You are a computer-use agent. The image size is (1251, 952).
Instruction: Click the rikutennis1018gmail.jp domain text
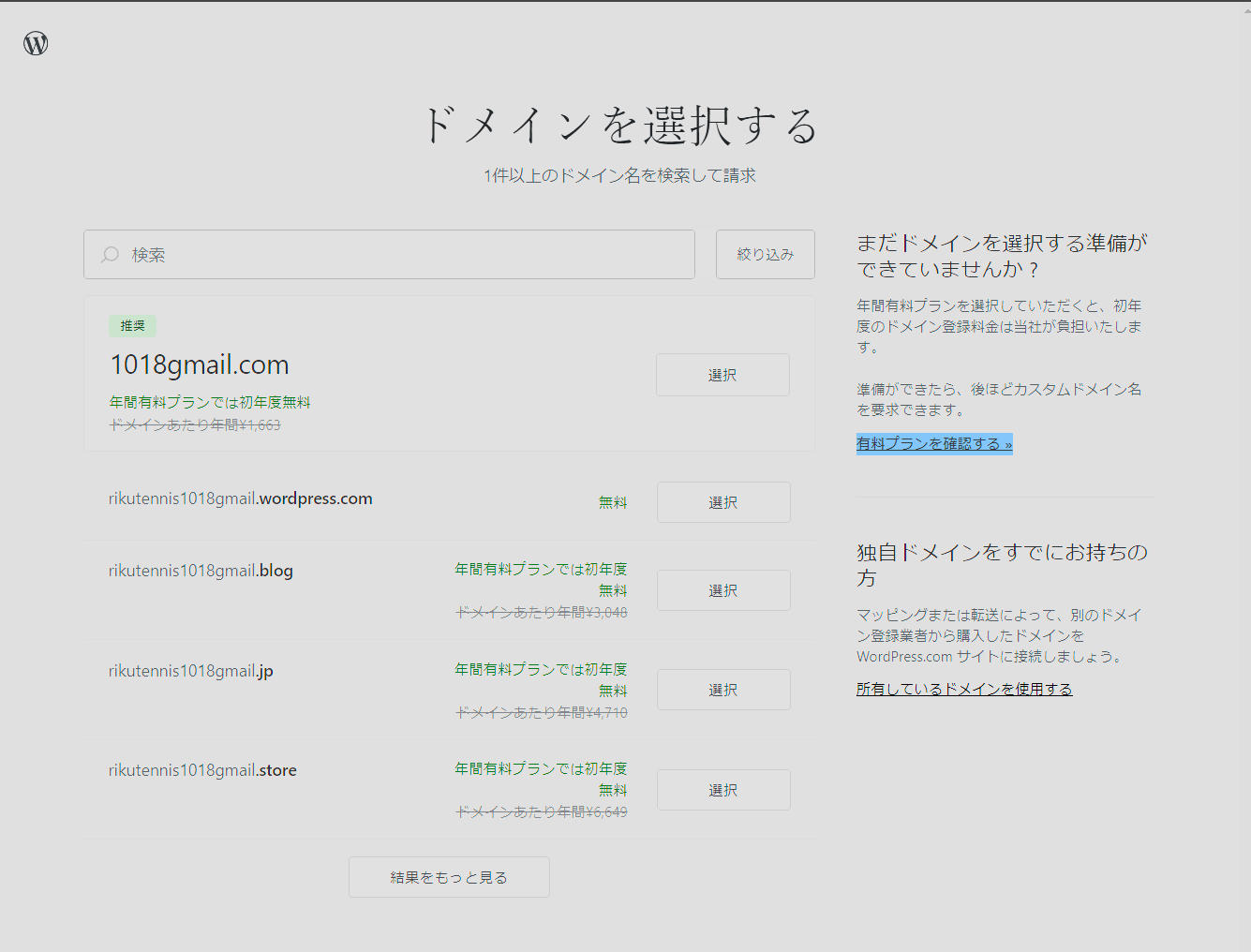(191, 671)
